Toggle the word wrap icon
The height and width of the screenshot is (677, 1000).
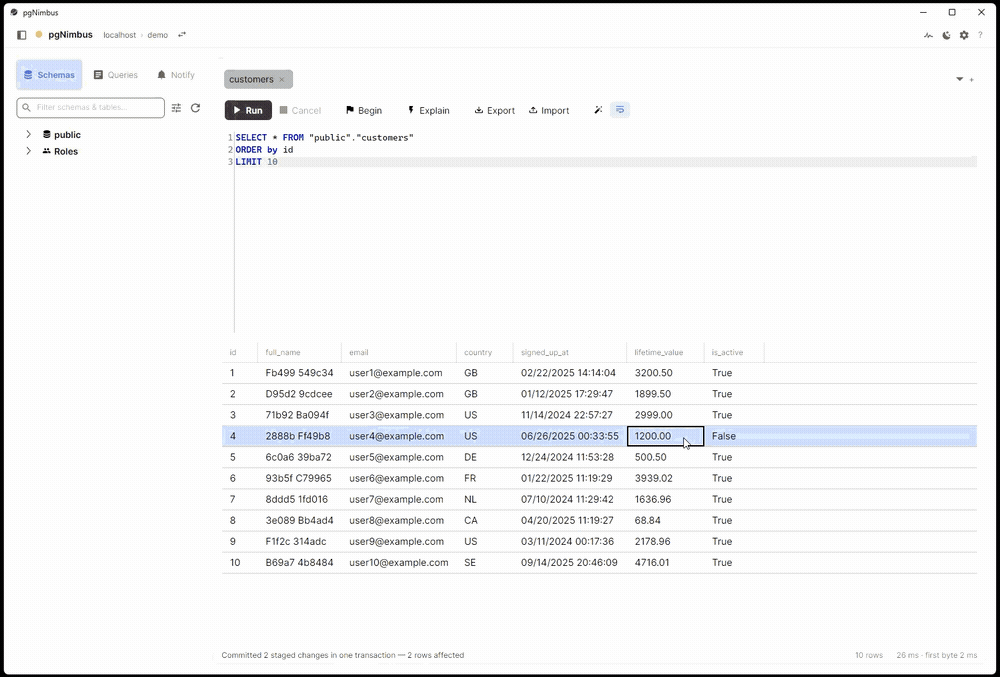[x=620, y=110]
